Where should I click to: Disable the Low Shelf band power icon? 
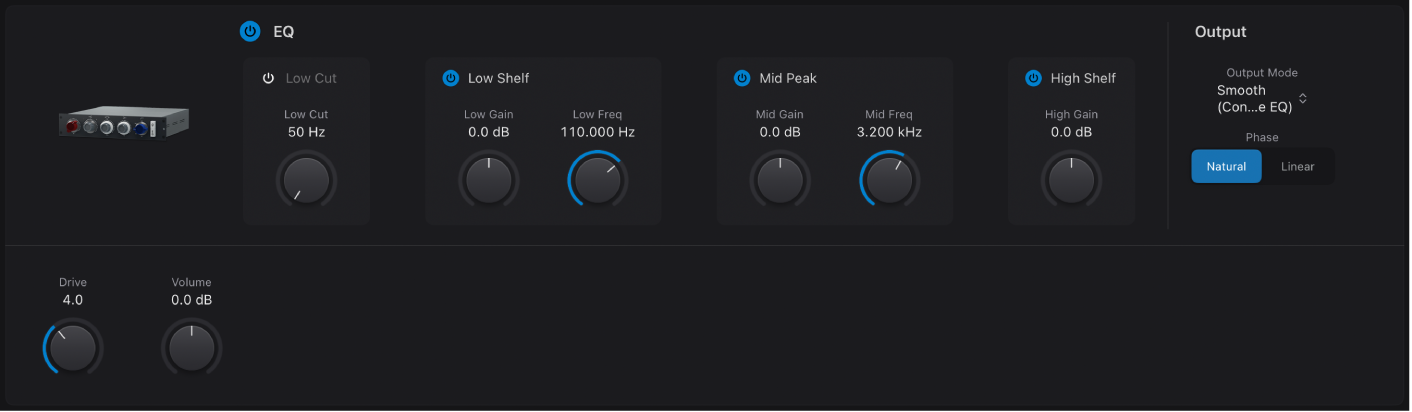[450, 78]
